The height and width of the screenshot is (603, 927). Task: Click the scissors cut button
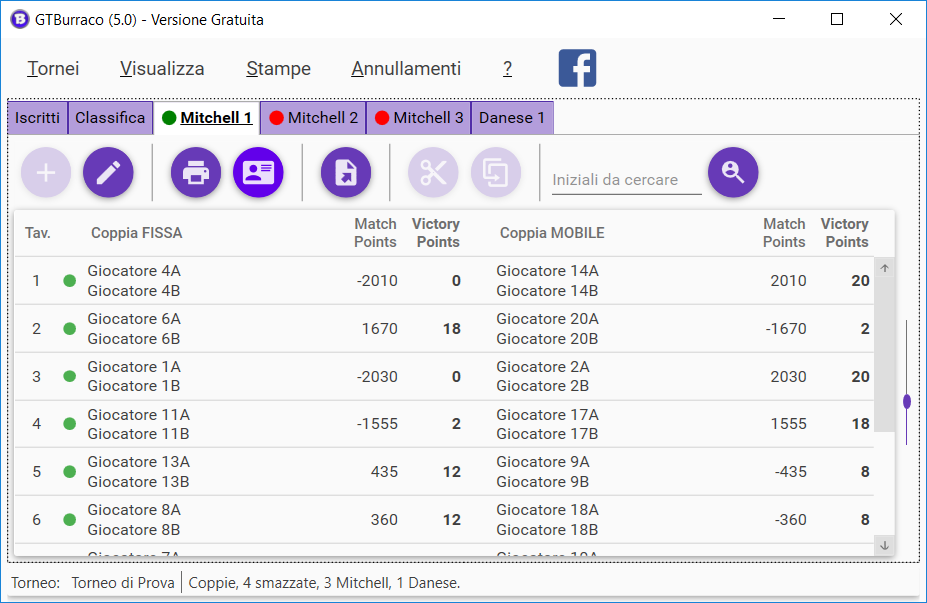tap(433, 173)
